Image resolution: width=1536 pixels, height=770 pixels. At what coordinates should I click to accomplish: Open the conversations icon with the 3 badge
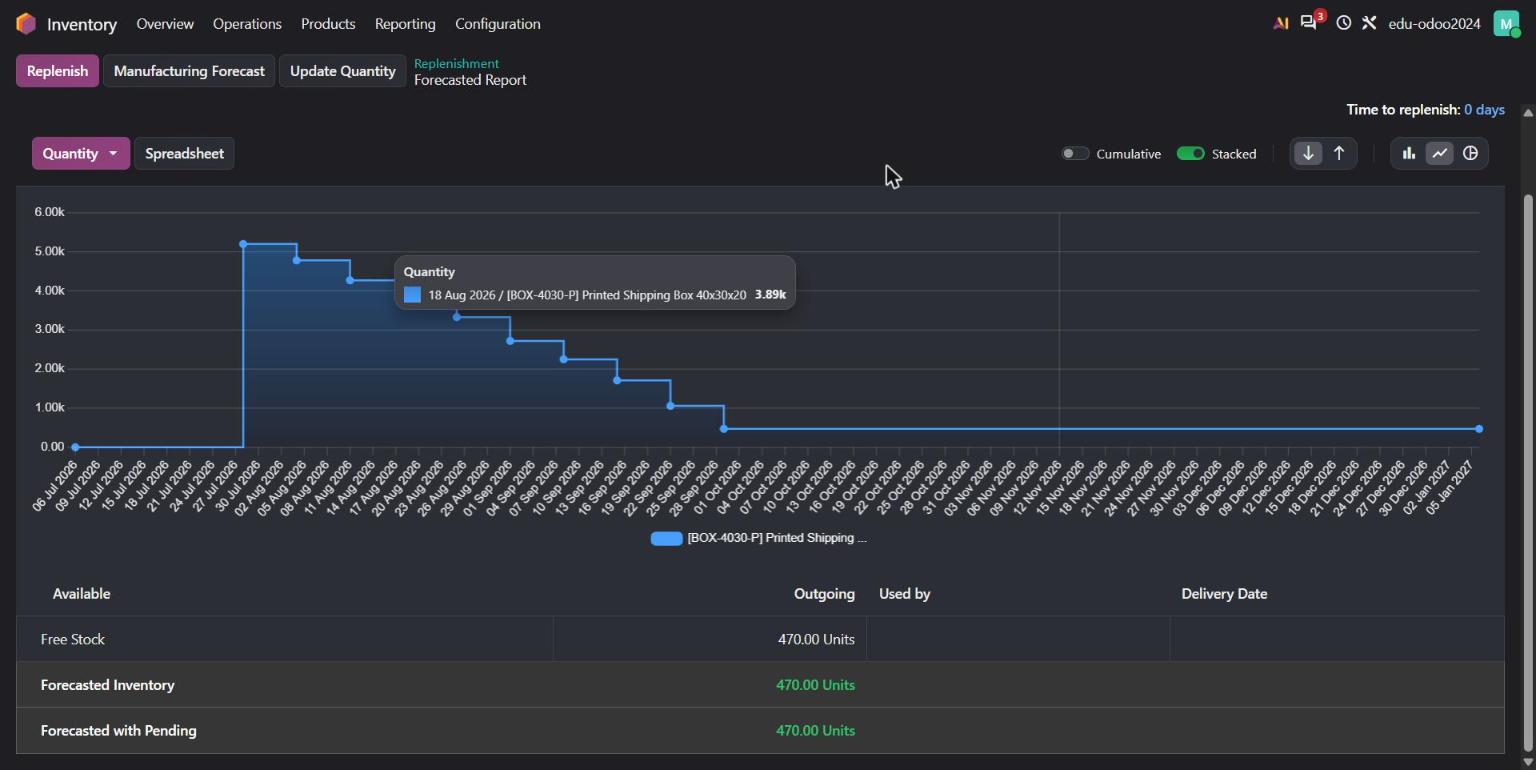point(1308,23)
